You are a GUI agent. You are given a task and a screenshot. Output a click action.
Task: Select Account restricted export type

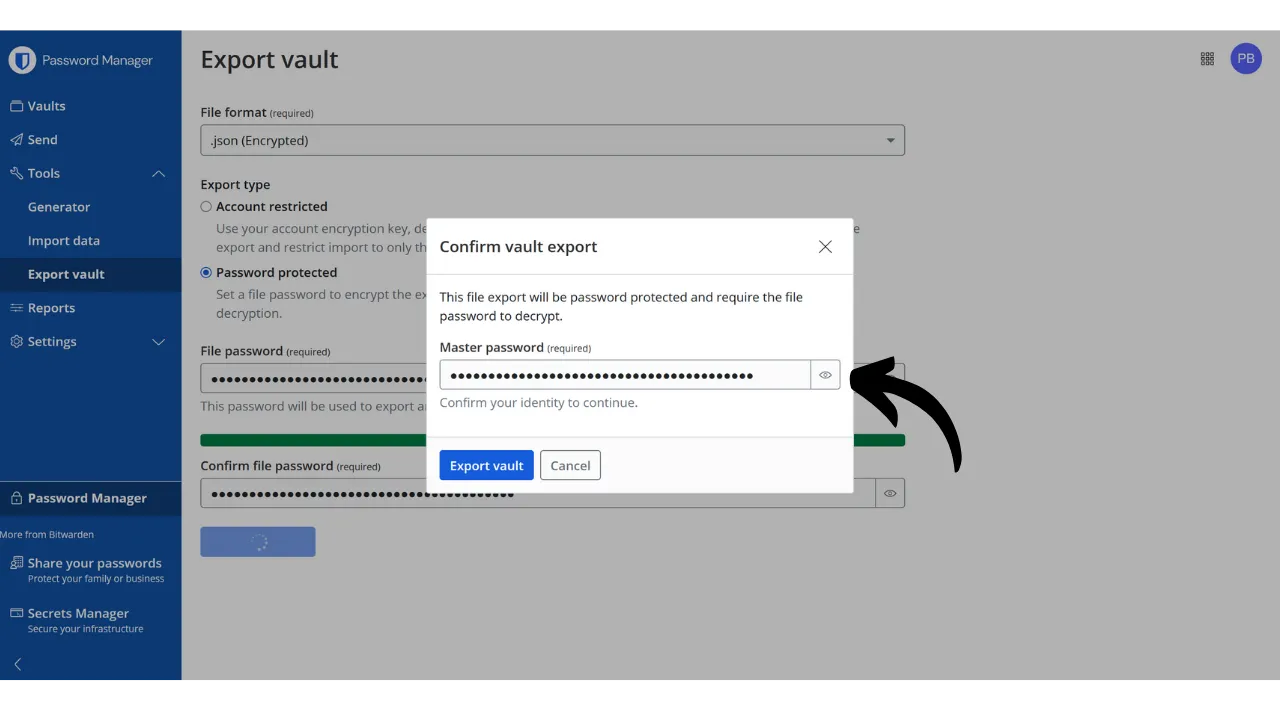coord(206,207)
